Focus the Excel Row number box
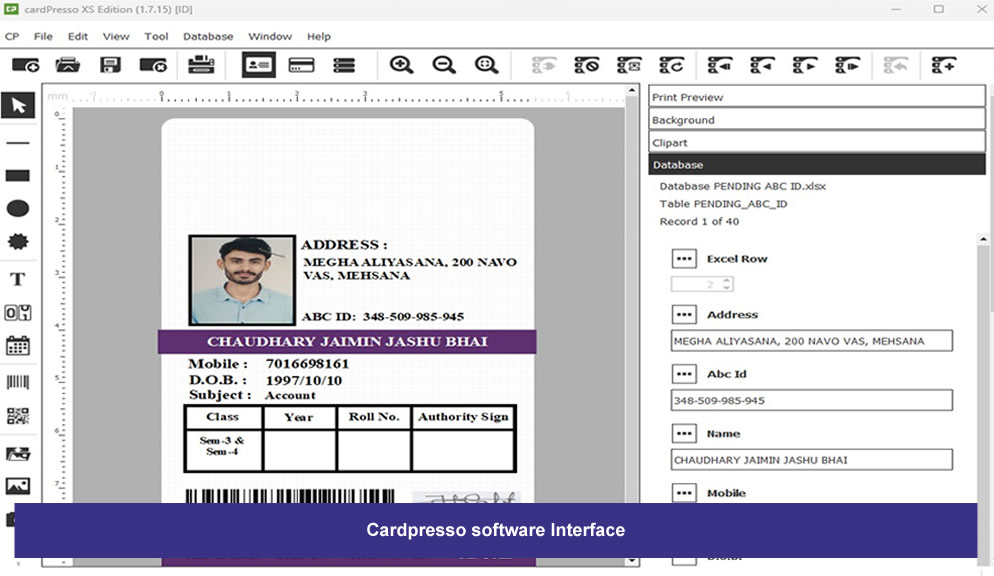This screenshot has width=994, height=576. 702,284
